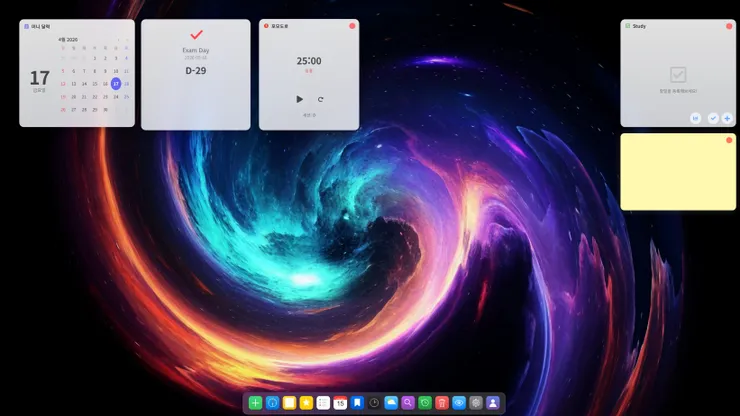Go to the next month in calendar
740x416 pixels.
click(126, 40)
